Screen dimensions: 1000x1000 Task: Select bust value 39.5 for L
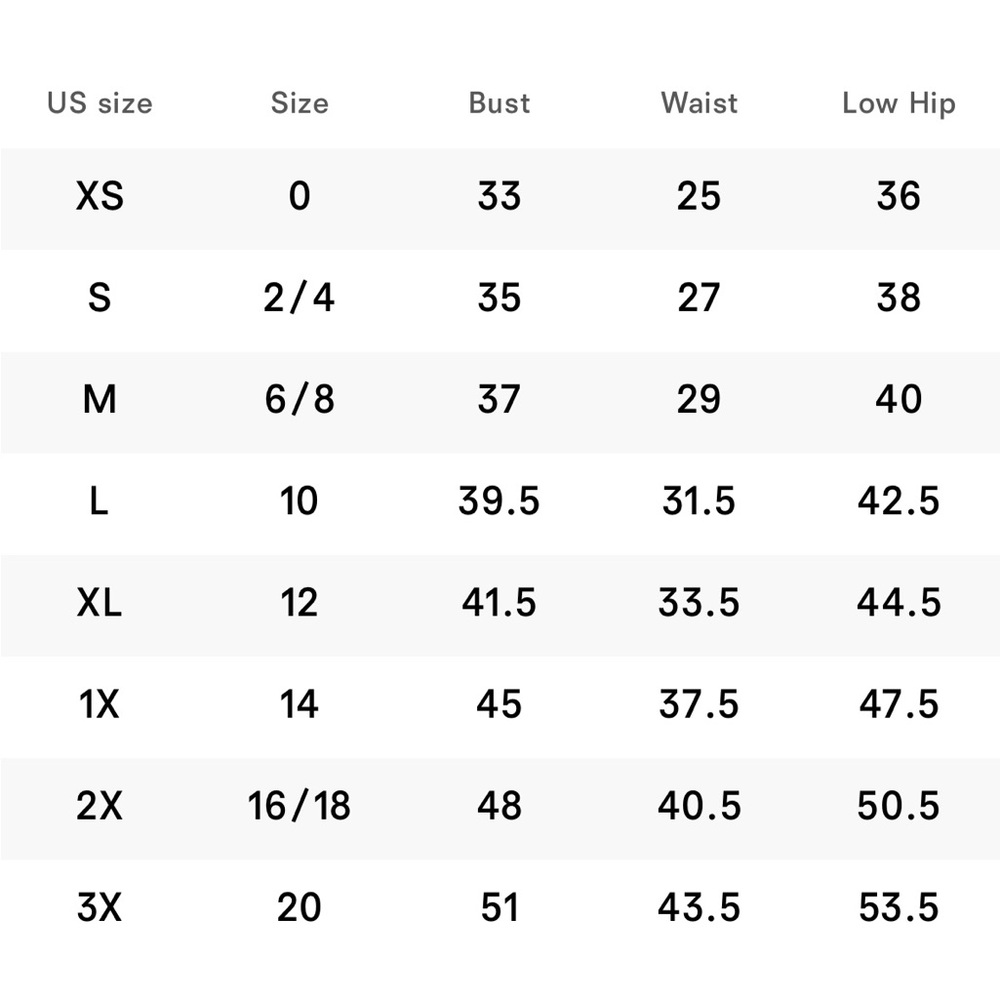click(x=499, y=501)
